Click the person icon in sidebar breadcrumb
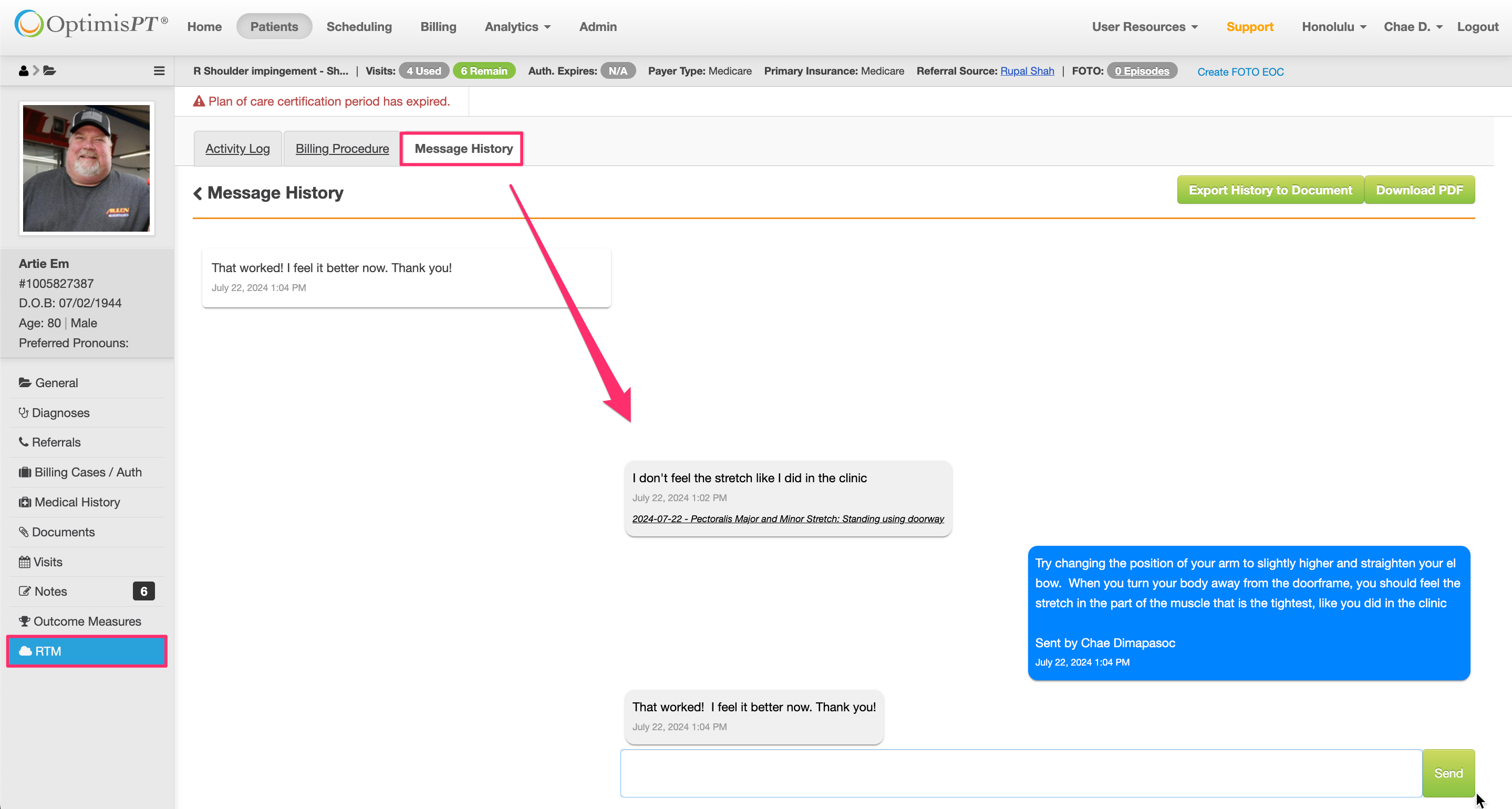The height and width of the screenshot is (809, 1512). [24, 71]
